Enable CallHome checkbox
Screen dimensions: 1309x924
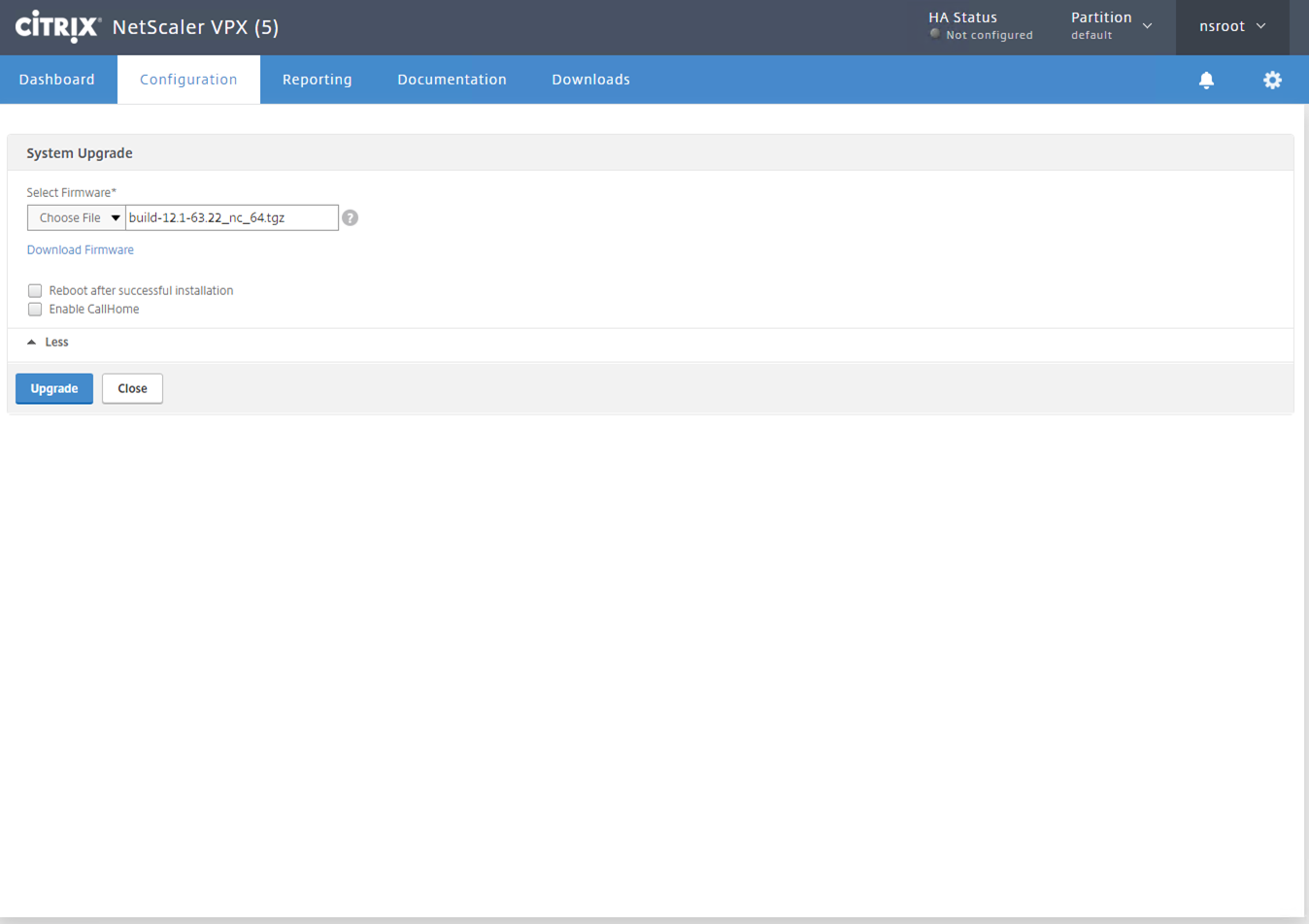tap(35, 309)
